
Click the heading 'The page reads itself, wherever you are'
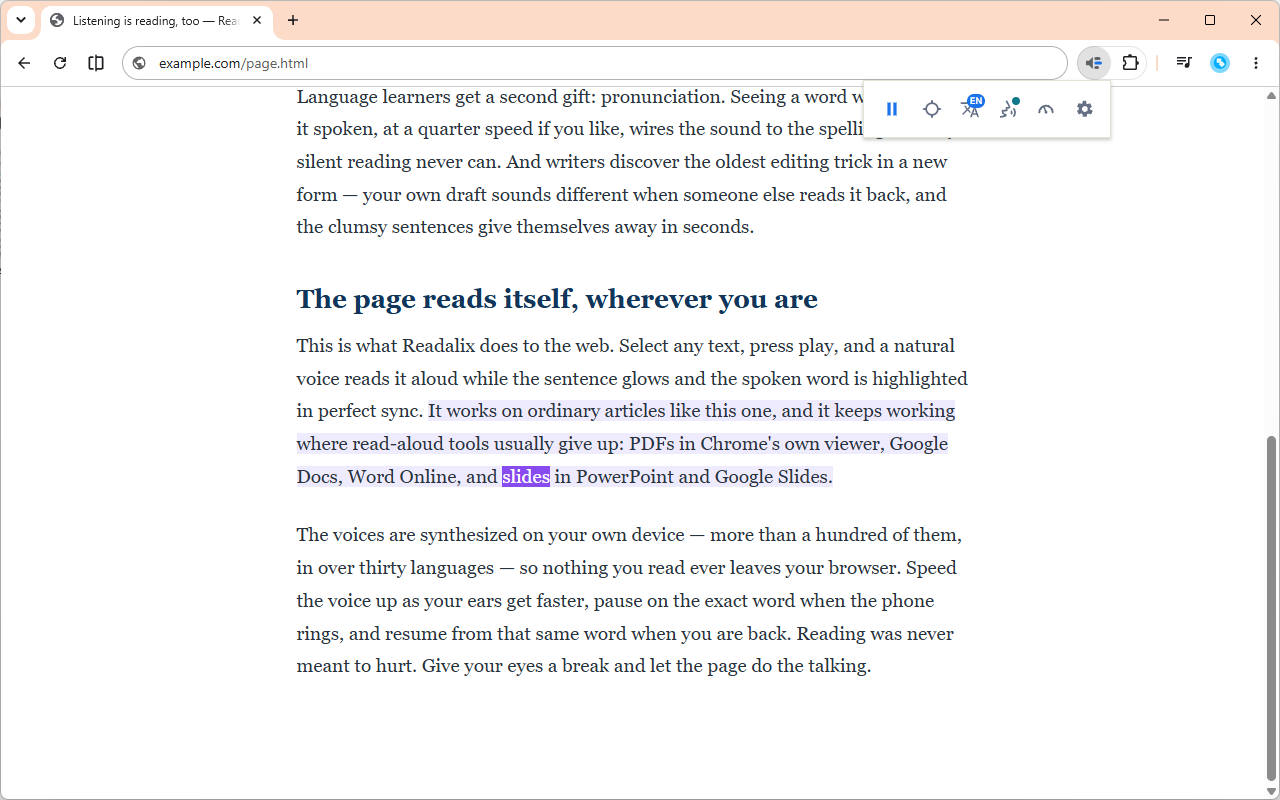click(x=557, y=299)
